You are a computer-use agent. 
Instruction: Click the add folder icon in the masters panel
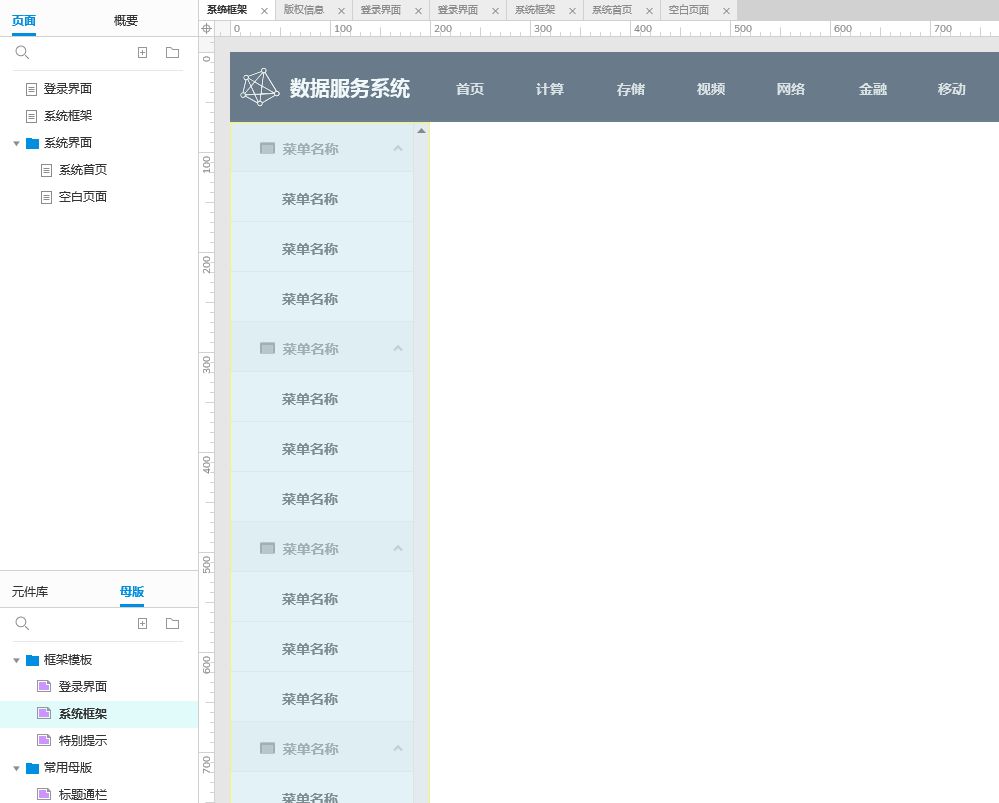click(172, 623)
